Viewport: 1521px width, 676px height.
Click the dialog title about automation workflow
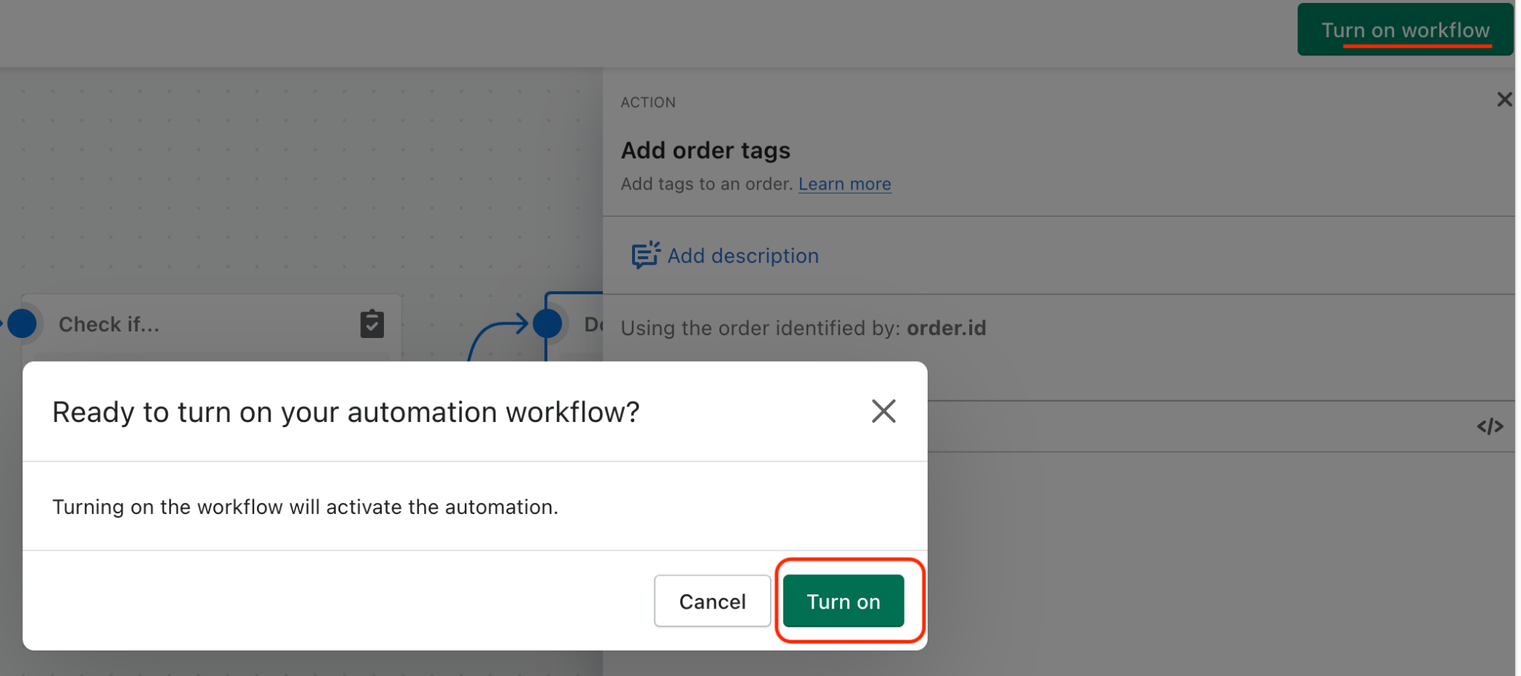tap(345, 412)
